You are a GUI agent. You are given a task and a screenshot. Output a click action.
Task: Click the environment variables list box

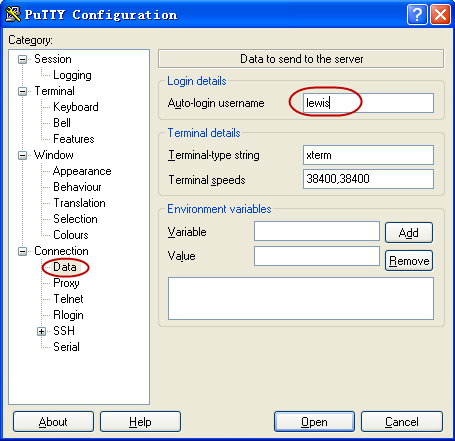(301, 299)
